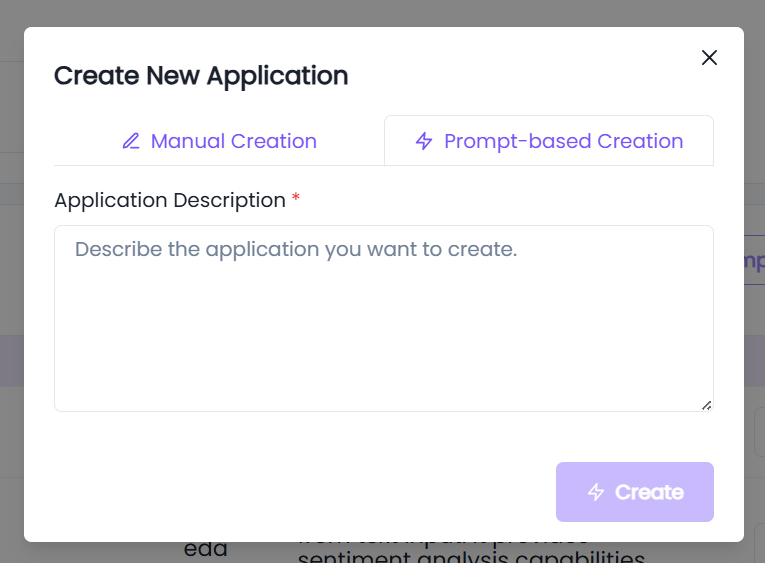Click the text area resize handle
Screen dimensions: 765x563
click(706, 405)
